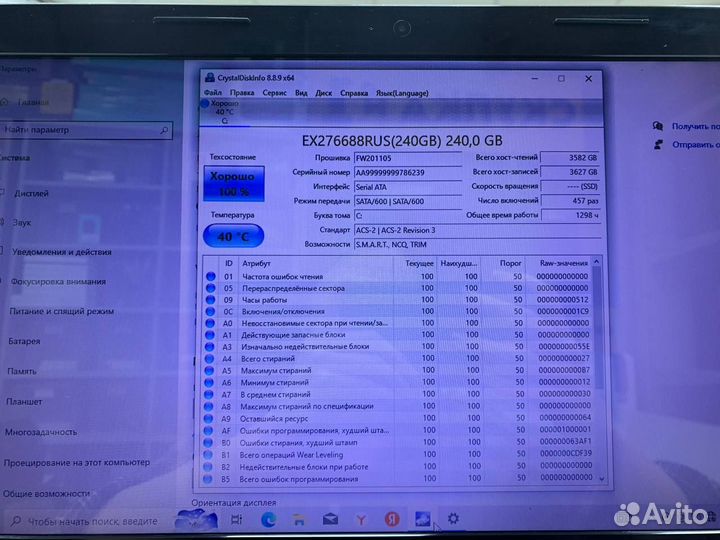Click the status circle for attribute 09 Часы работы
This screenshot has width=720, height=540.
pyautogui.click(x=210, y=299)
